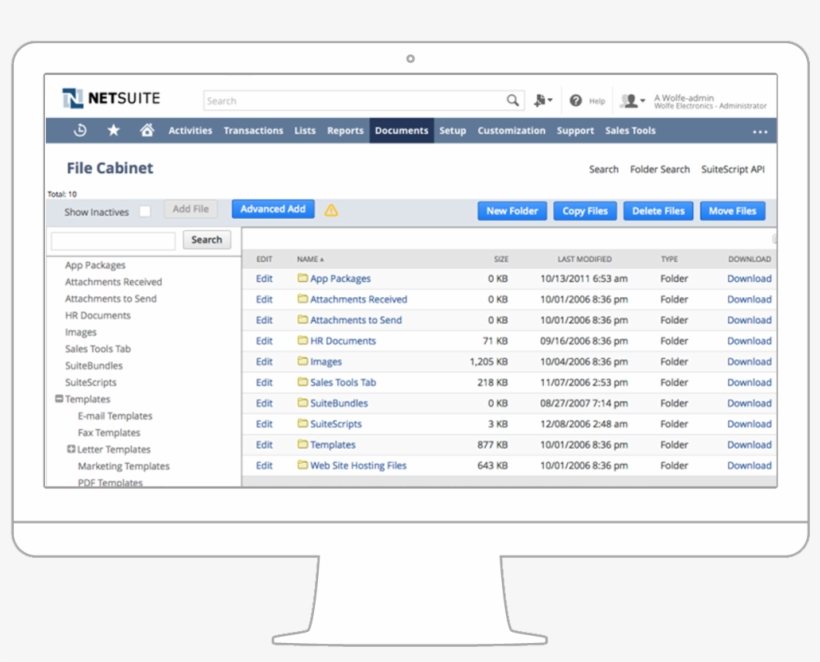Switch to the Documents tab
820x662 pixels.
(x=401, y=130)
